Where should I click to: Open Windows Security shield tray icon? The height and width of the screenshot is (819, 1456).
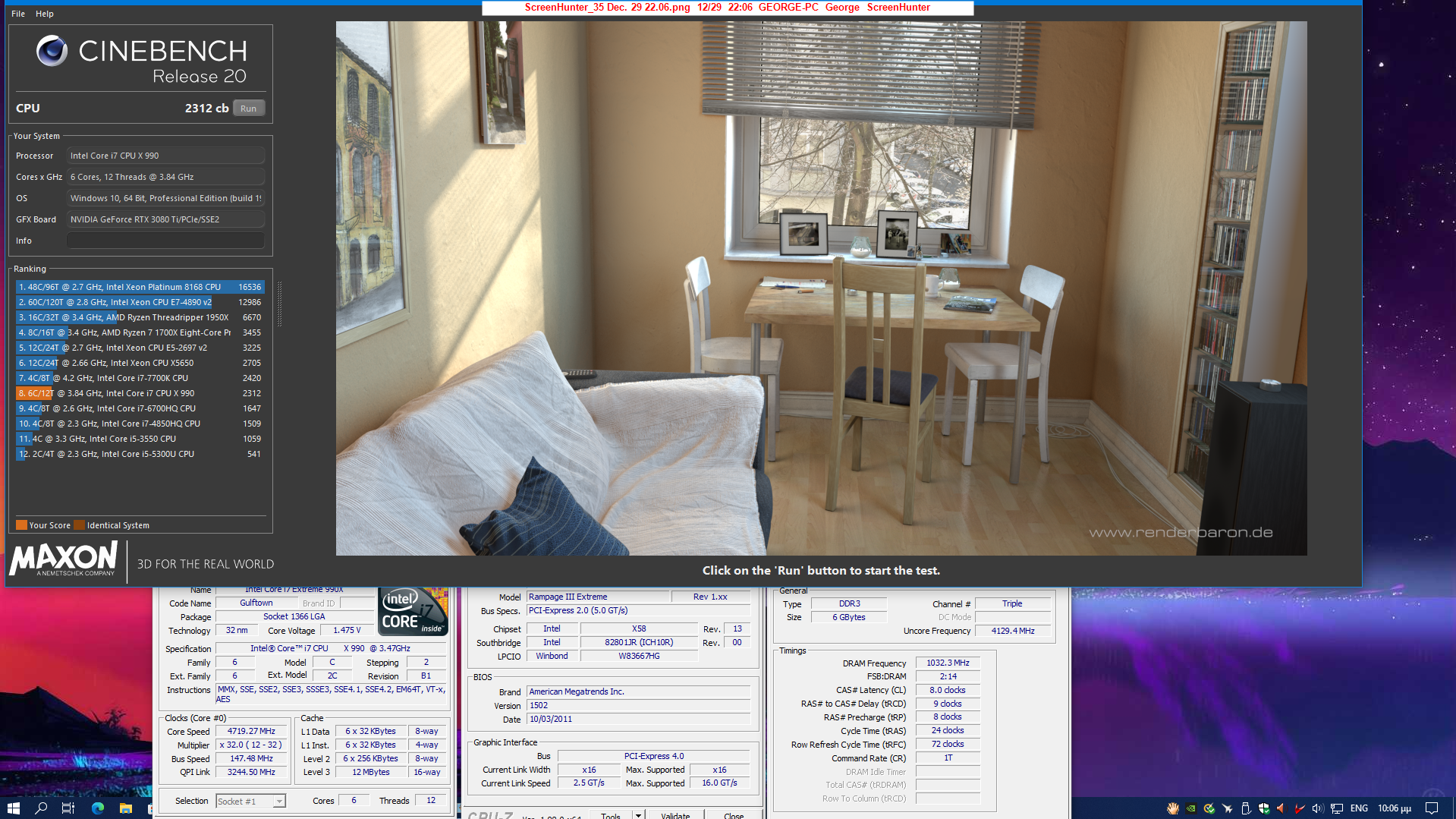click(1263, 808)
